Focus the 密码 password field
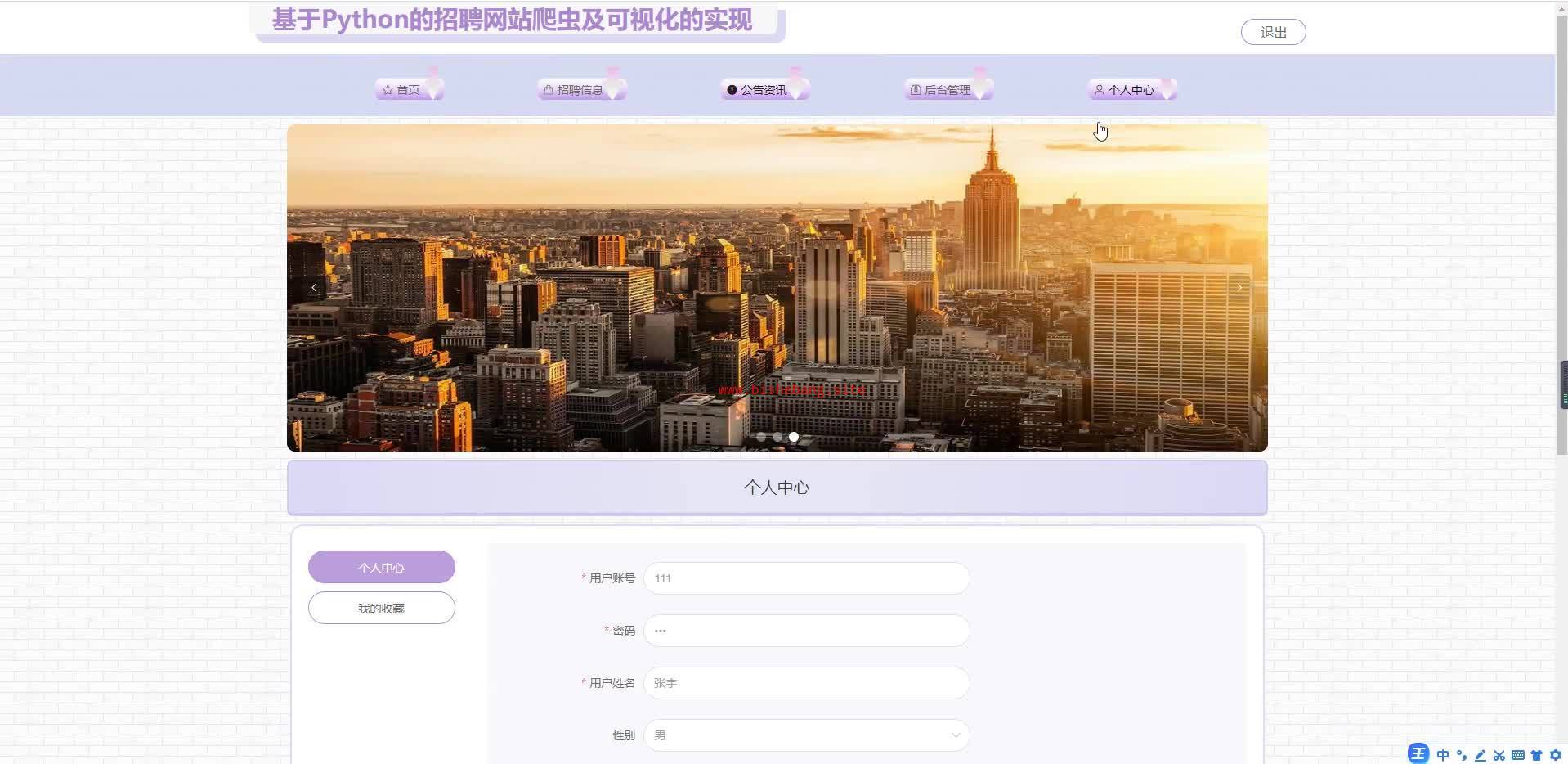 (x=806, y=631)
